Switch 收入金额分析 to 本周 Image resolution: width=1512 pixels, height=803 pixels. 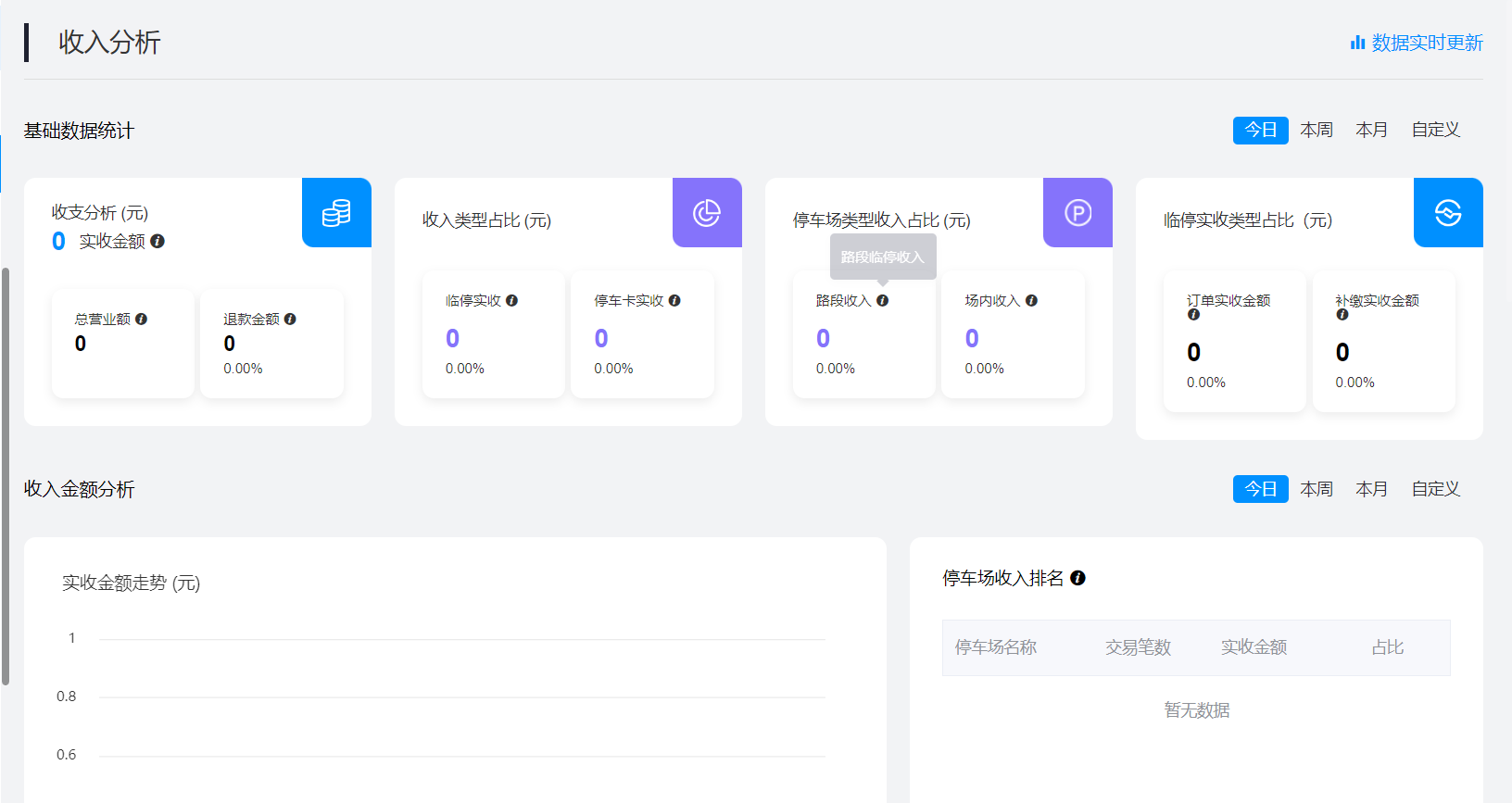click(x=1316, y=489)
